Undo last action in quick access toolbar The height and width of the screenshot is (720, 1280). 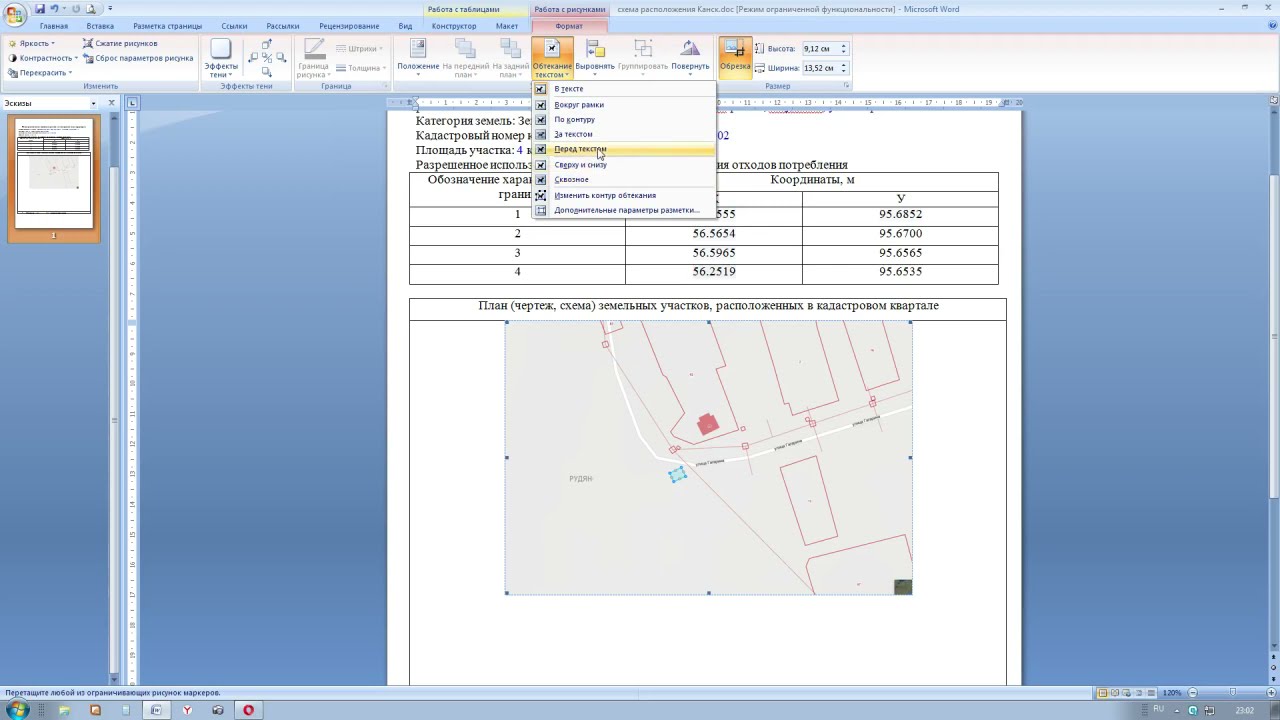click(54, 9)
